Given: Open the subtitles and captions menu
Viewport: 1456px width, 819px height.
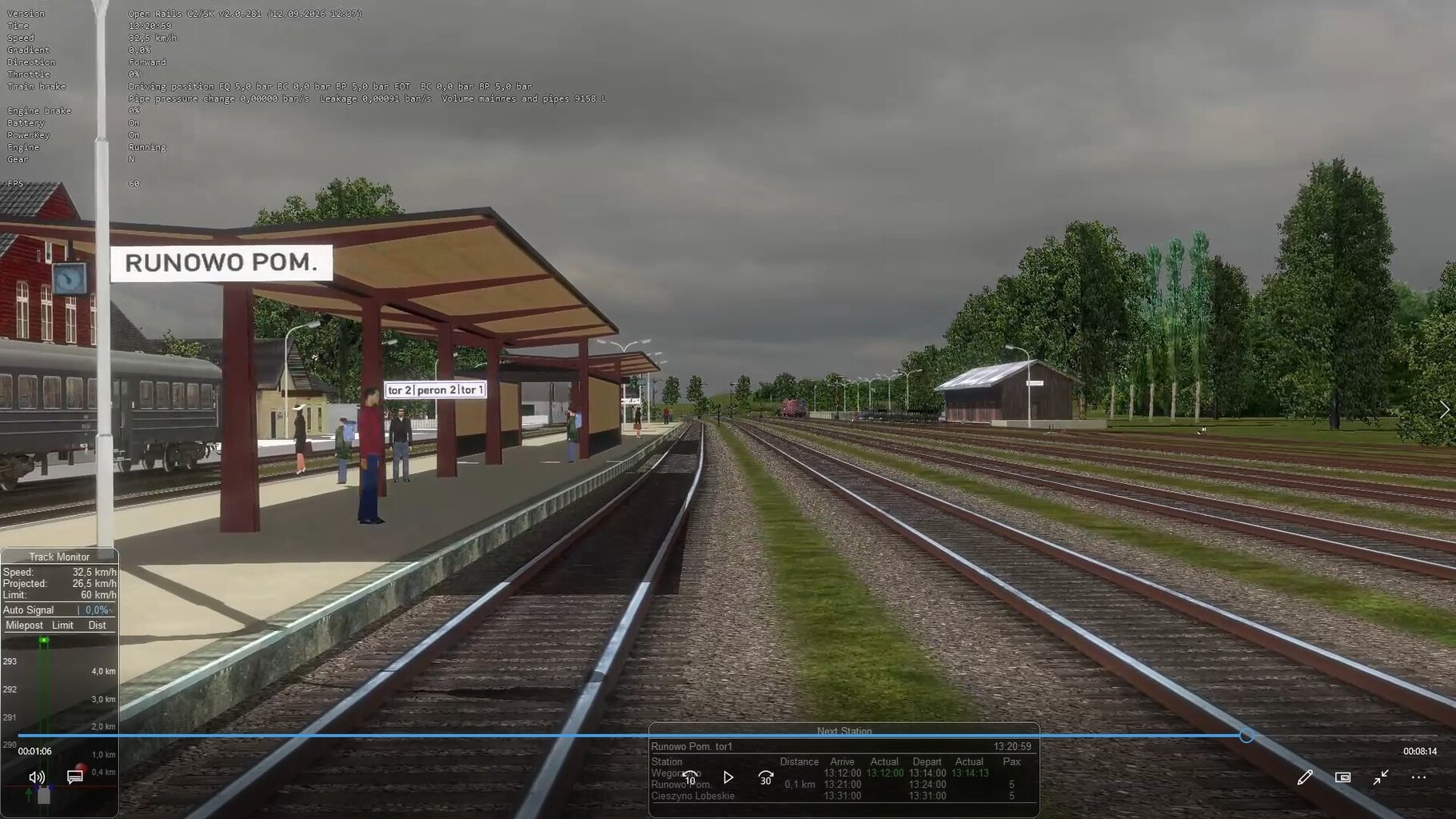Looking at the screenshot, I should [74, 777].
